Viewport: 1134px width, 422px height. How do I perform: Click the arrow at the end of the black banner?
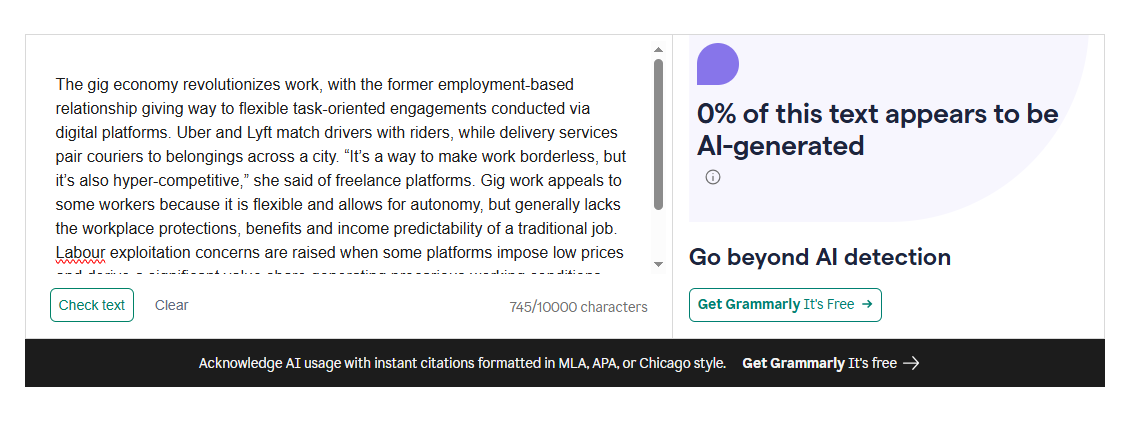pyautogui.click(x=911, y=363)
